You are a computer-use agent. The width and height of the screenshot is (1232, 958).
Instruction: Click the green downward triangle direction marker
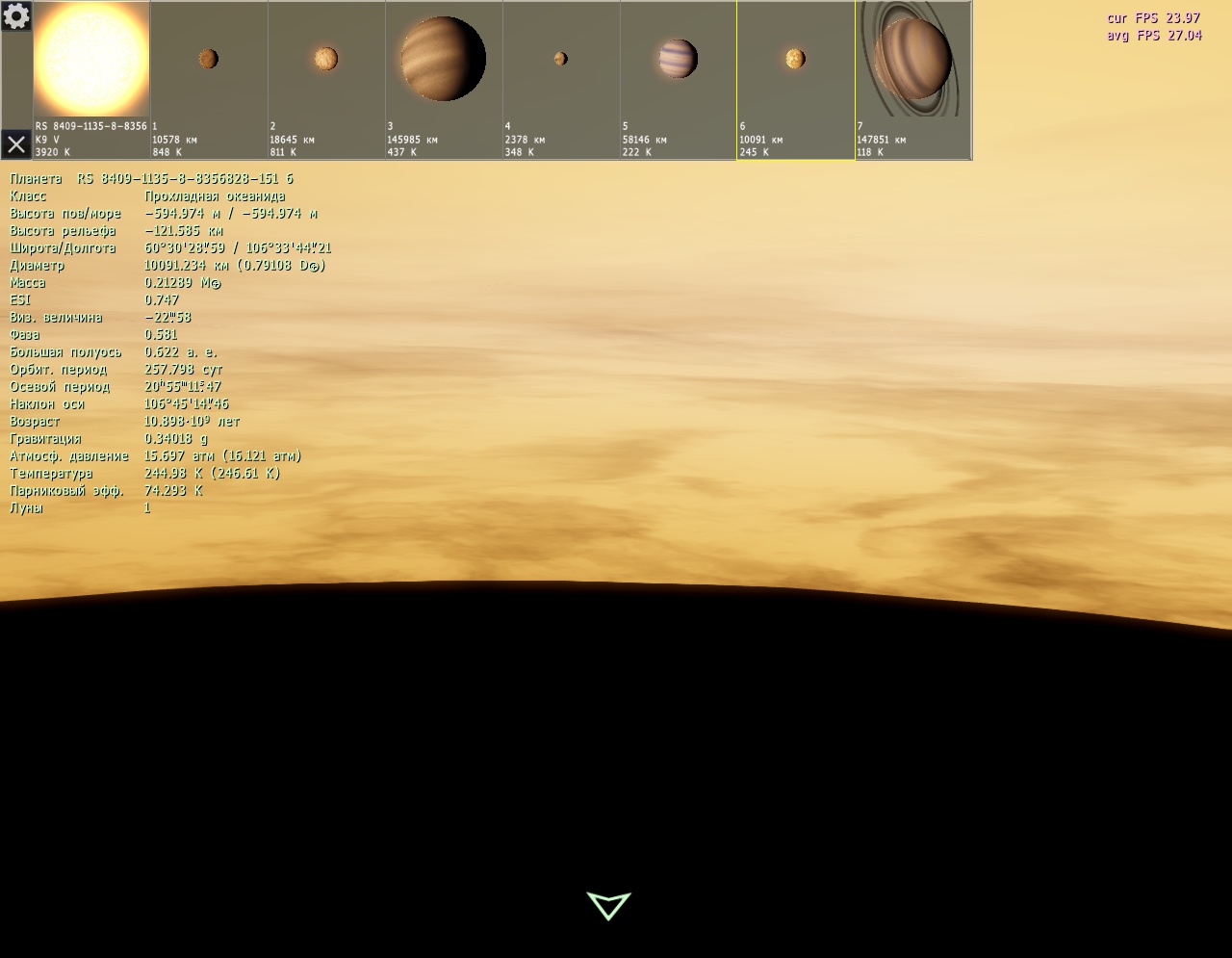point(608,905)
